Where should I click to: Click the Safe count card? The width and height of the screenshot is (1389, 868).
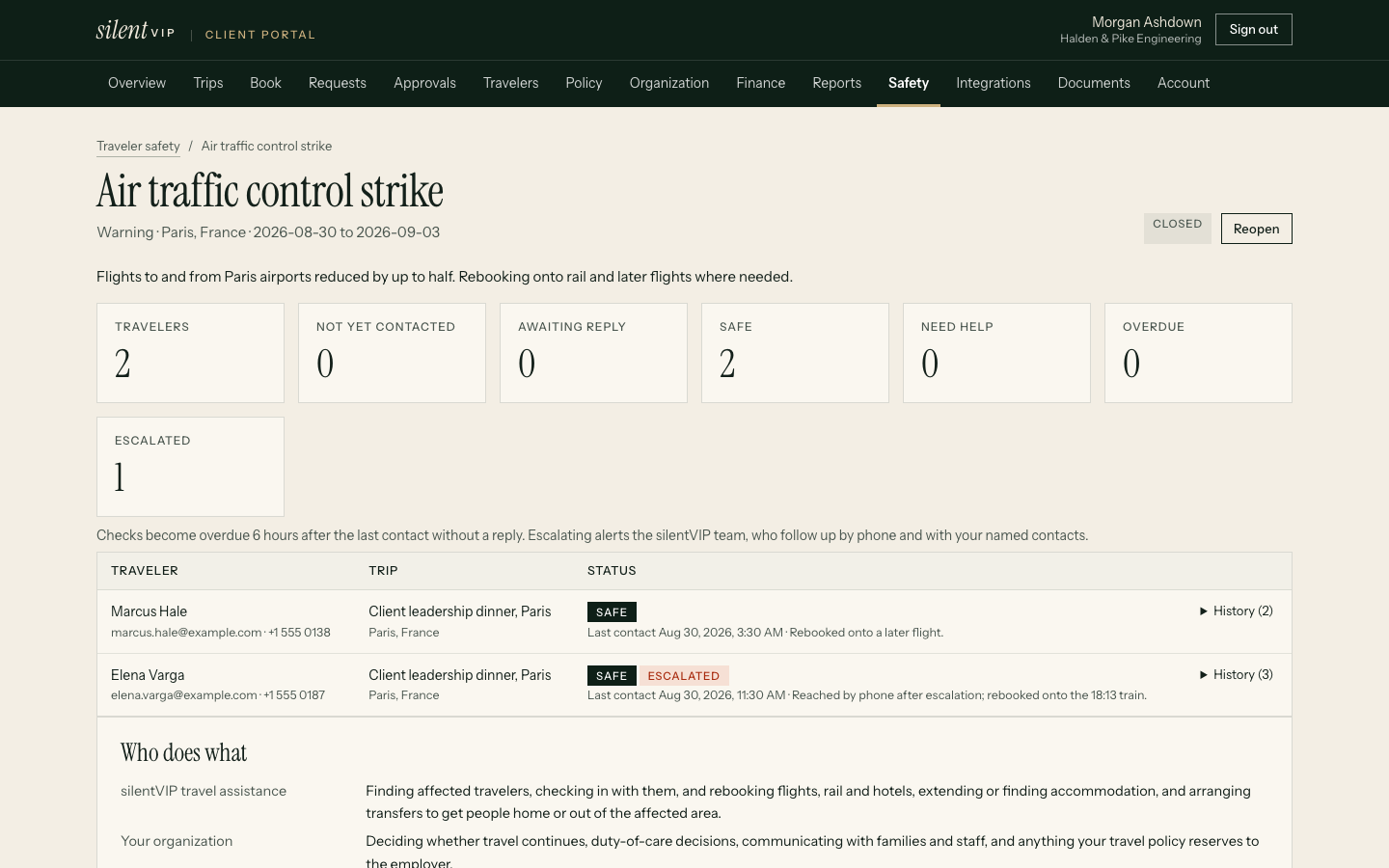click(x=795, y=353)
